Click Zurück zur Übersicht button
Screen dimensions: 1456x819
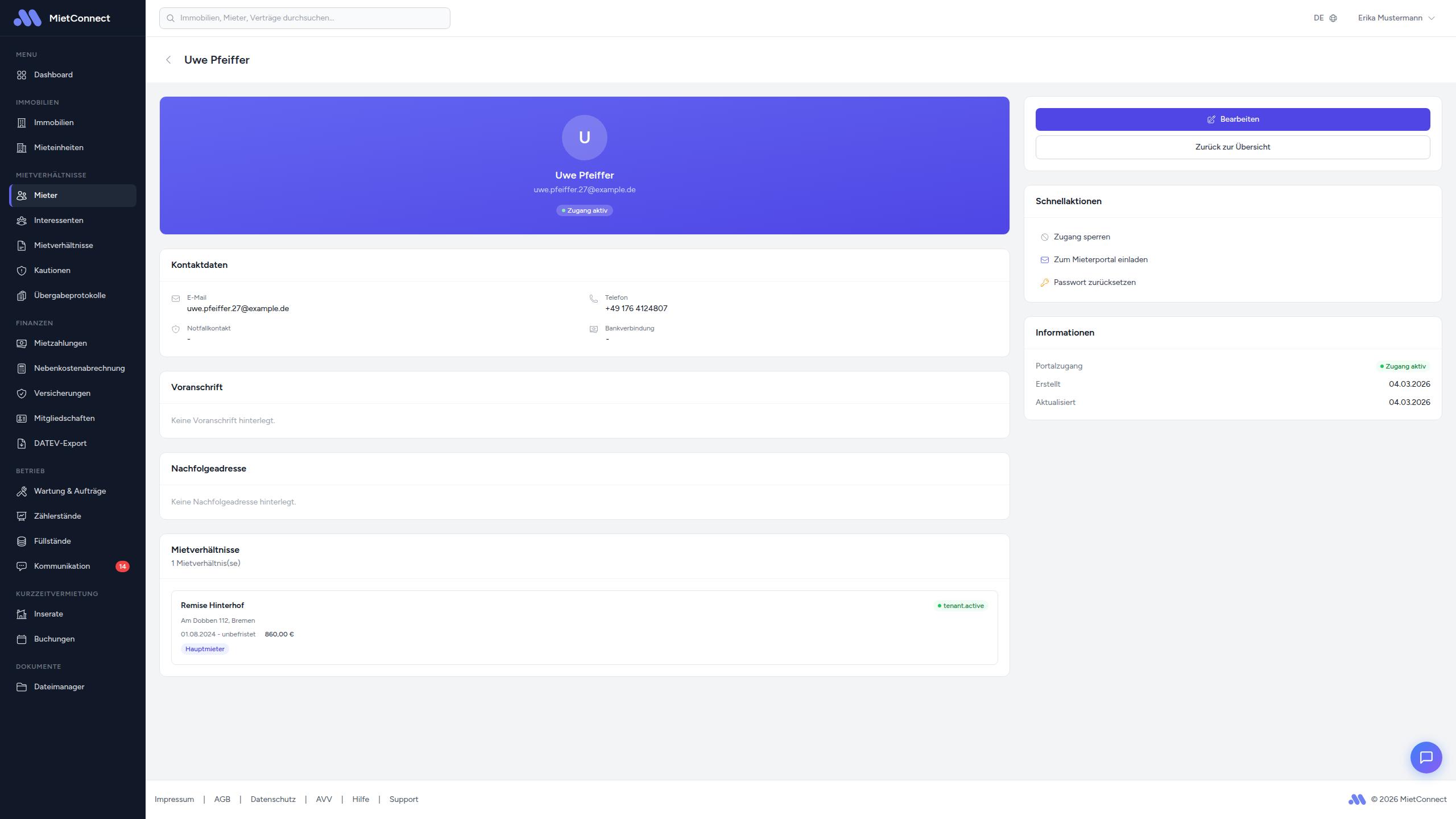[1232, 147]
